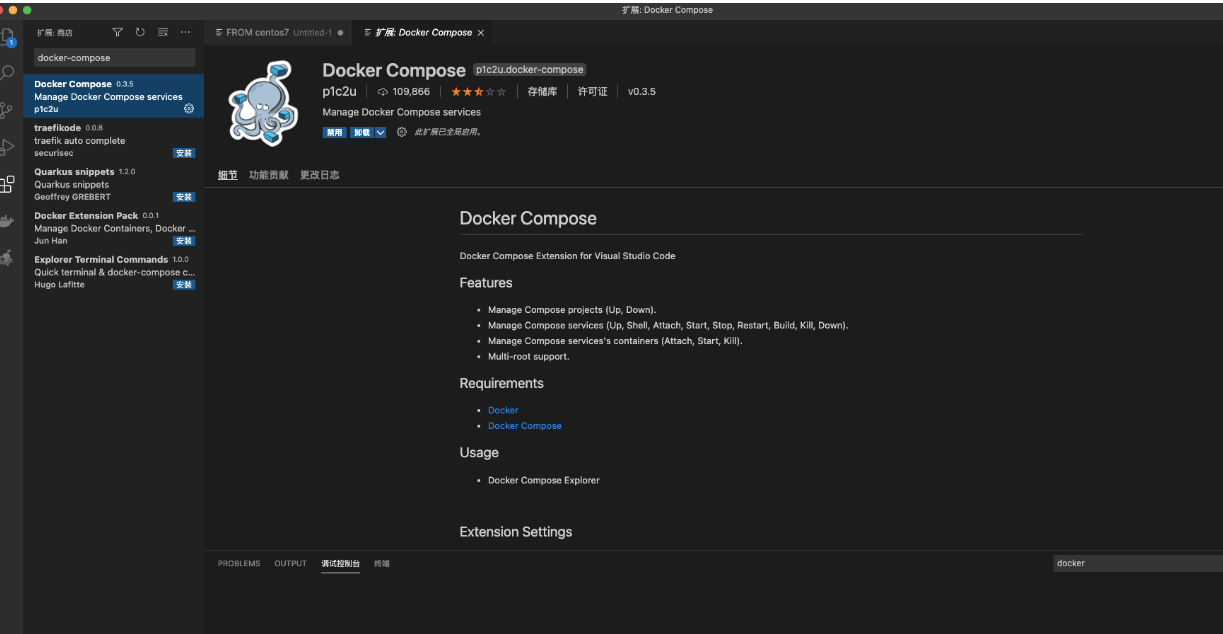The image size is (1223, 634).
Task: Open the Search view in activity bar
Action: pyautogui.click(x=8, y=73)
